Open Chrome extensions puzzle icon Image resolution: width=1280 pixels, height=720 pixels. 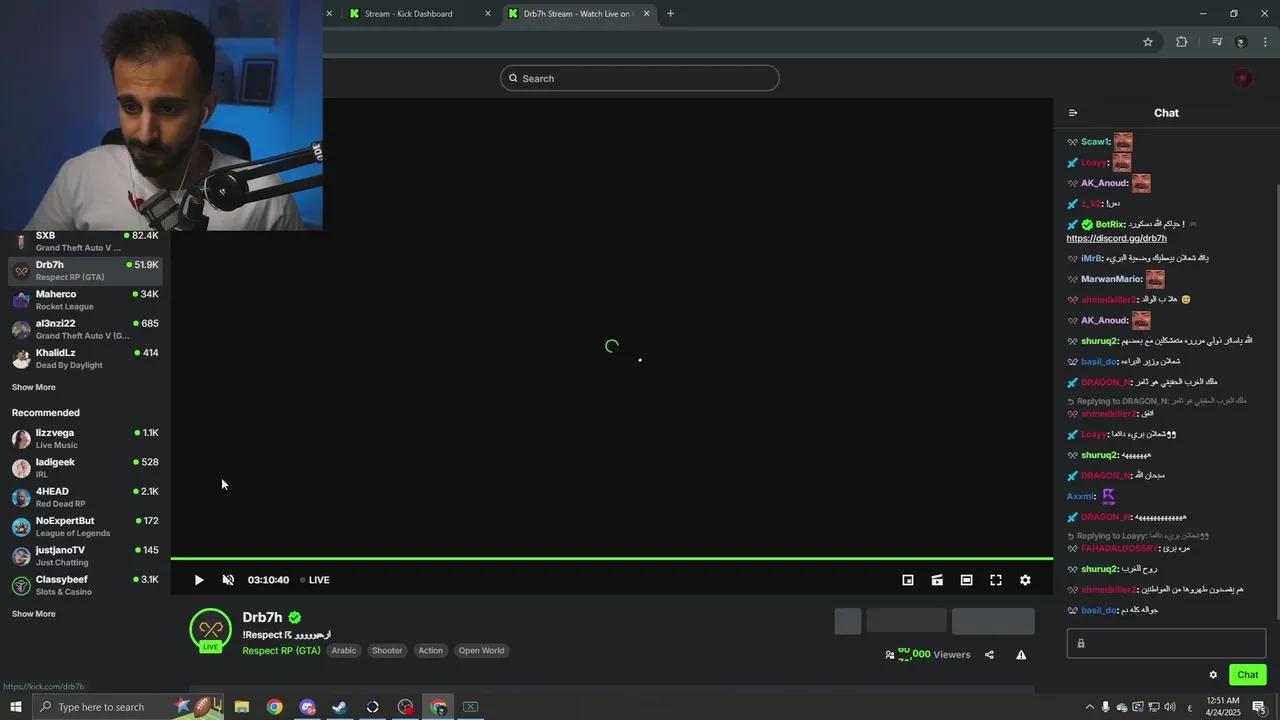tap(1182, 42)
